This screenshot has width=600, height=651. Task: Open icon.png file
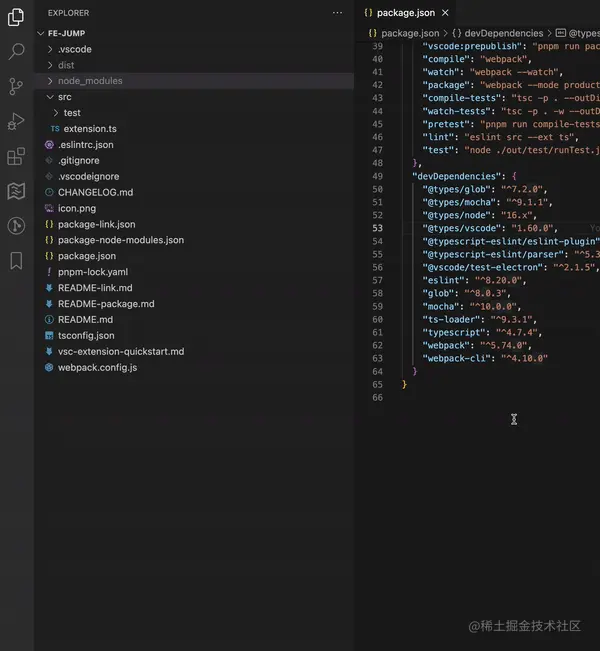(194, 208)
